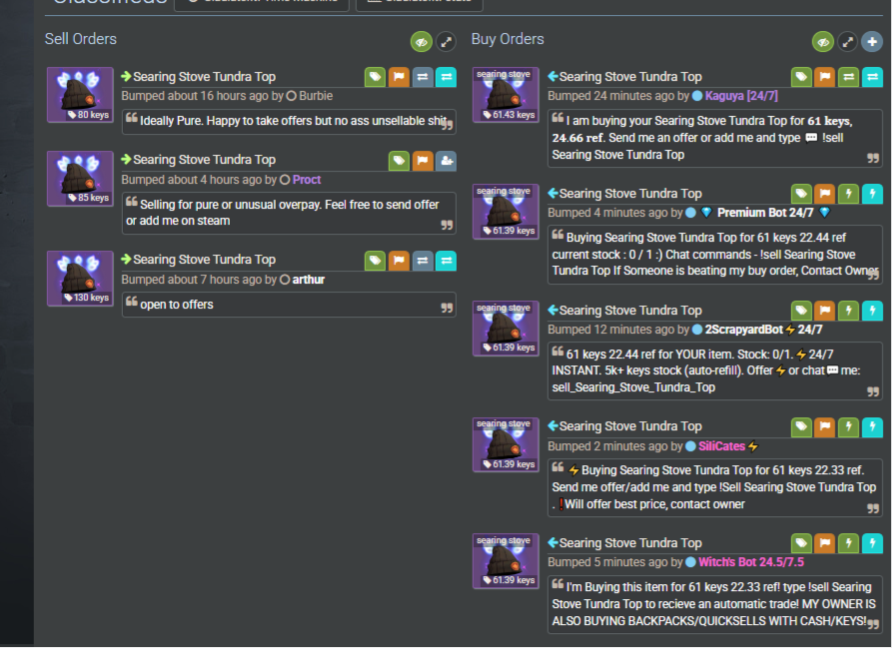Report SiliCates buy order with orange flag

tap(824, 427)
